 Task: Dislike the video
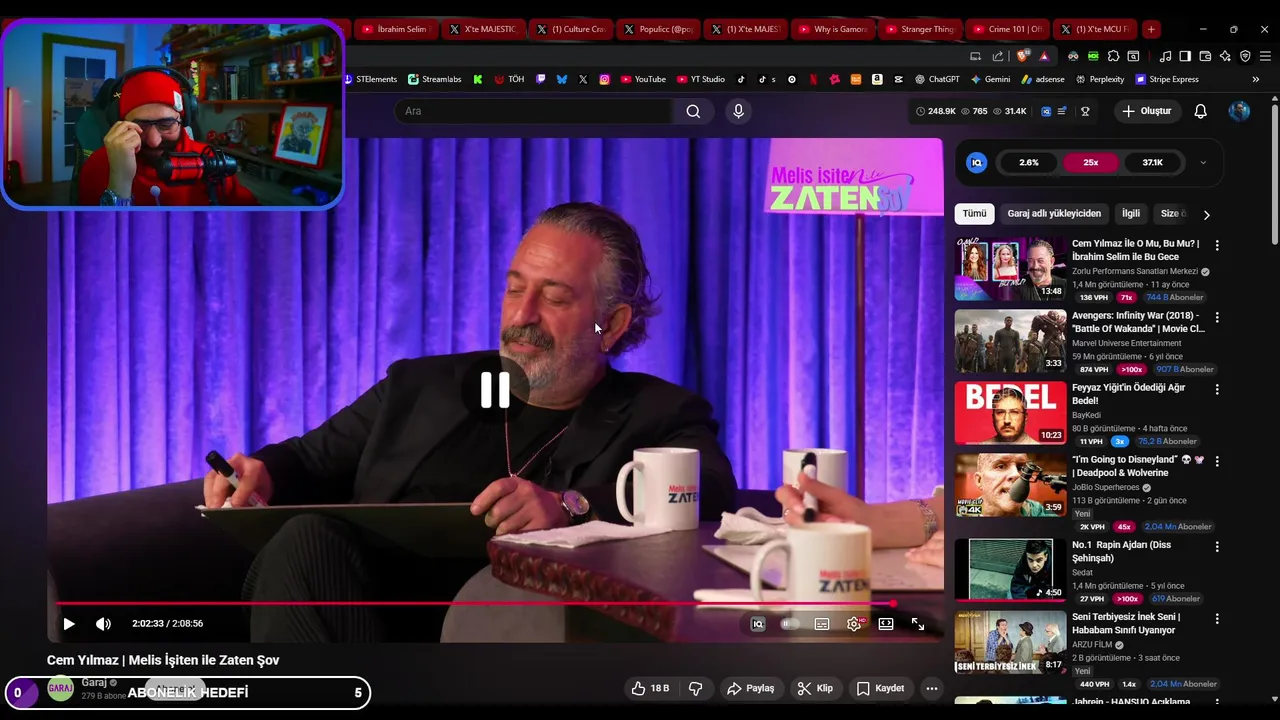(696, 688)
